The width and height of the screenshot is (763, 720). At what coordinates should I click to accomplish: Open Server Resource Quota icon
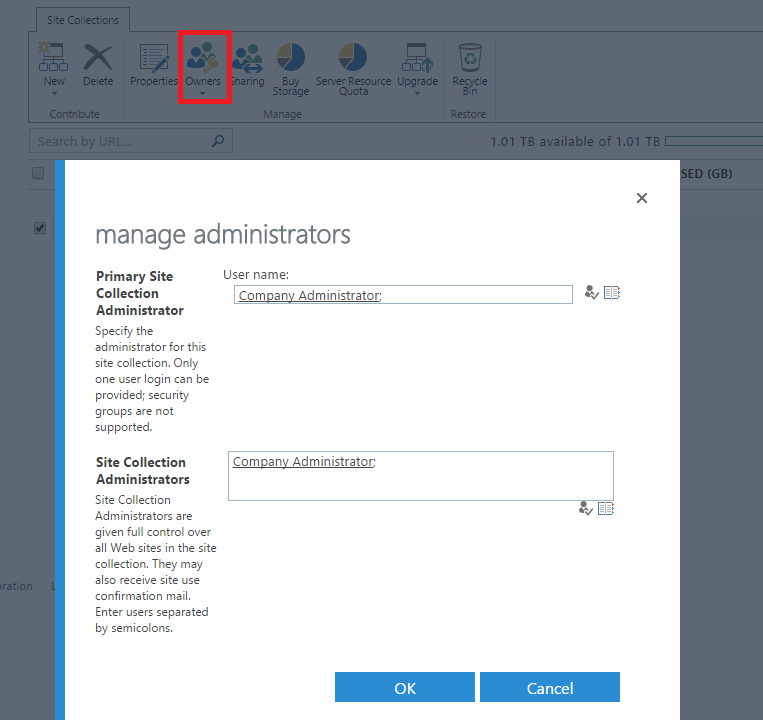(x=353, y=57)
